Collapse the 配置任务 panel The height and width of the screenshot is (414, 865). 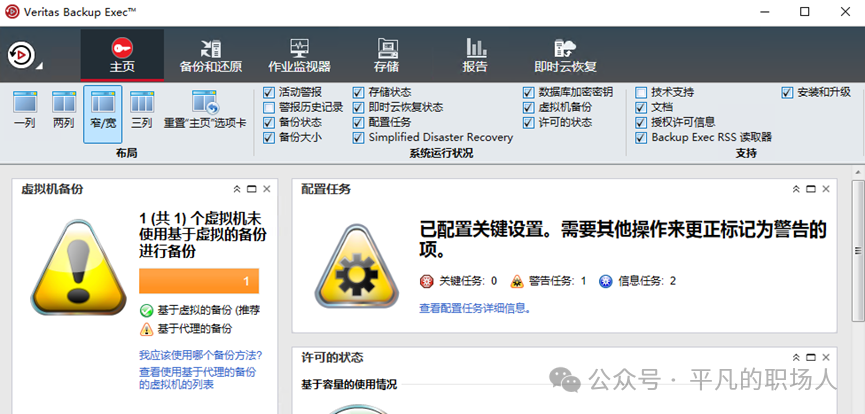[x=797, y=189]
